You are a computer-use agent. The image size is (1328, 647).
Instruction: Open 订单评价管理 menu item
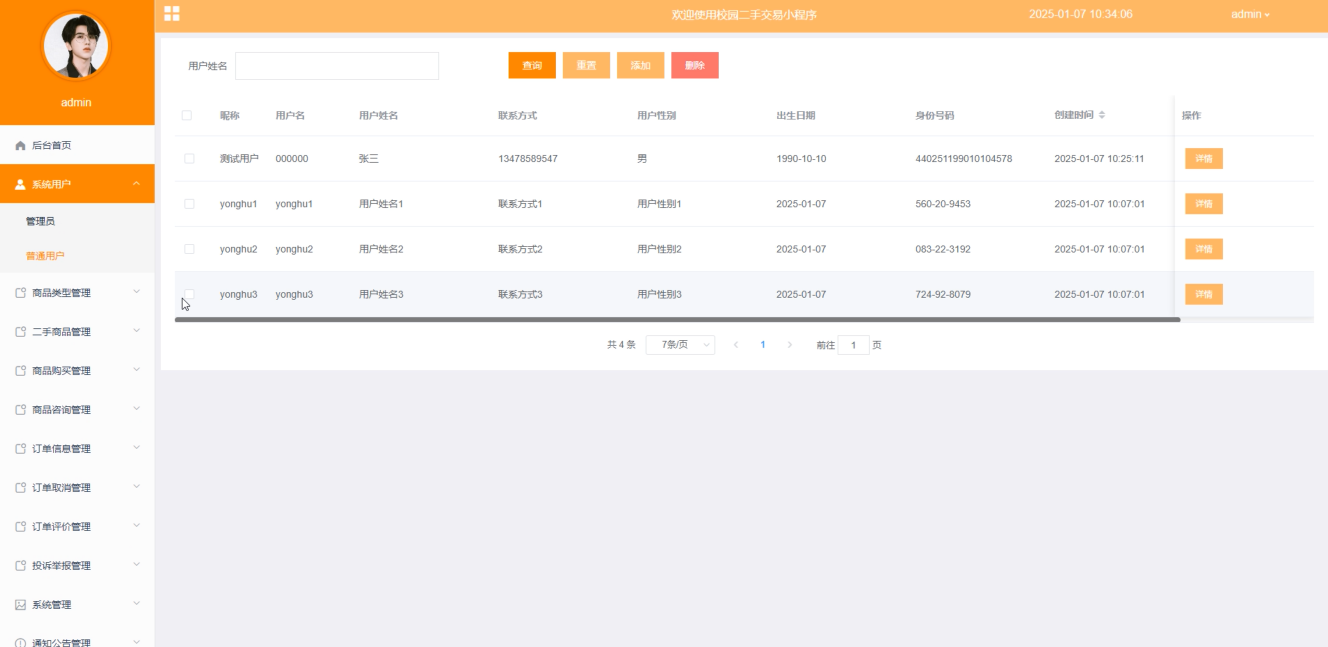(77, 527)
